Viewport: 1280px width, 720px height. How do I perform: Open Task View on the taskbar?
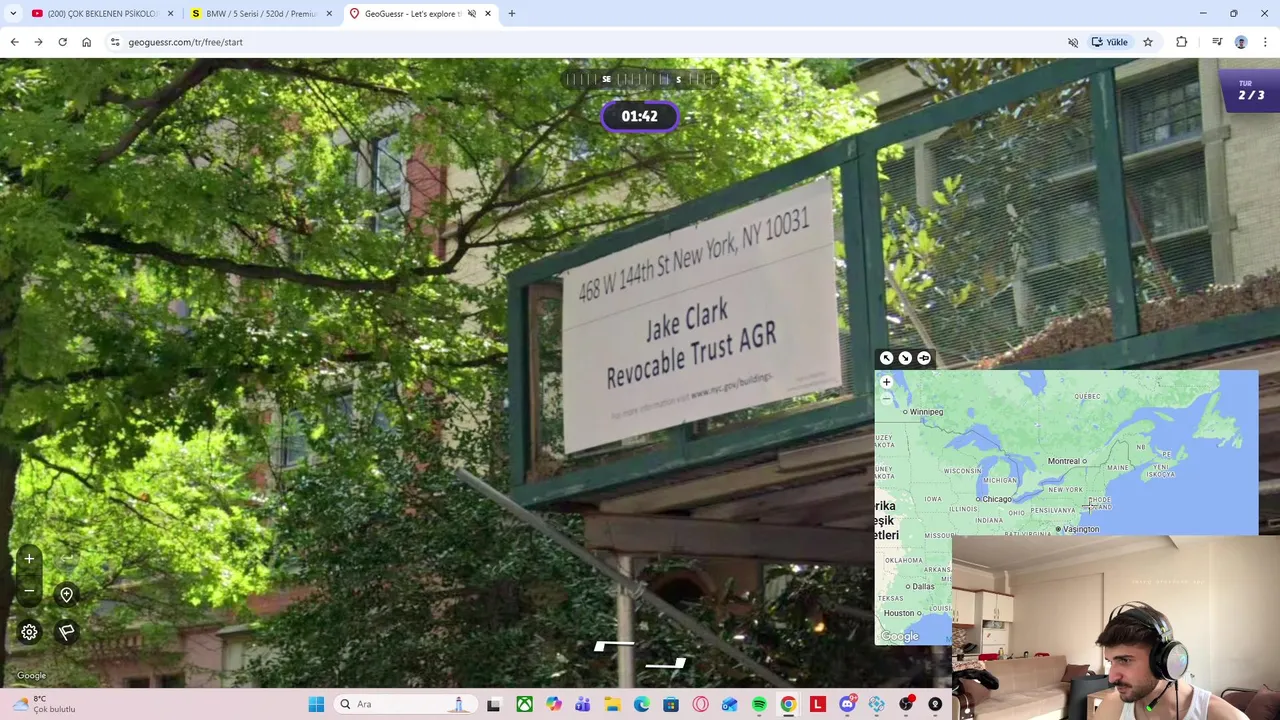pos(493,704)
